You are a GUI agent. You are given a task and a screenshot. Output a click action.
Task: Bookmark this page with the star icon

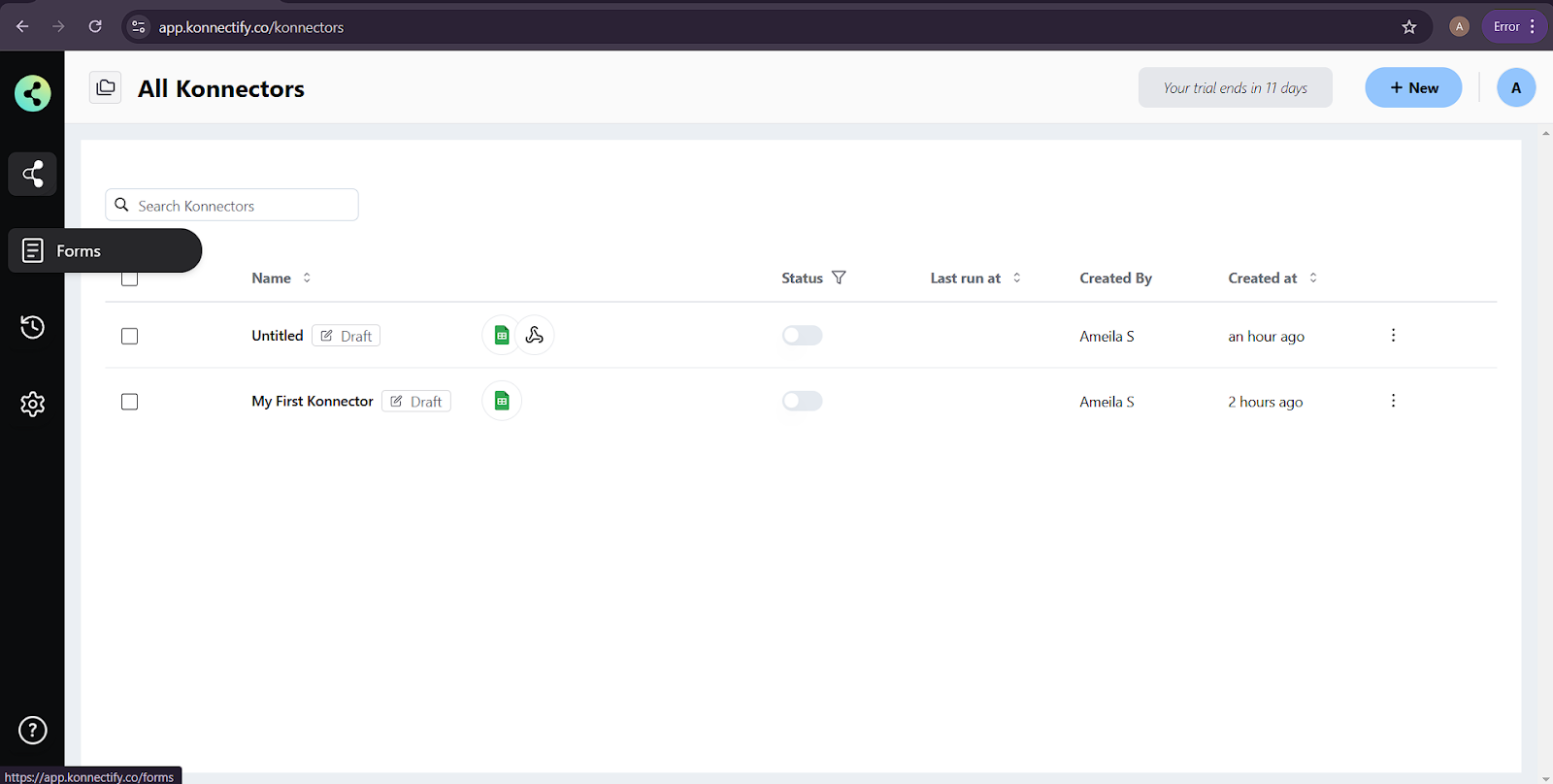pyautogui.click(x=1409, y=27)
